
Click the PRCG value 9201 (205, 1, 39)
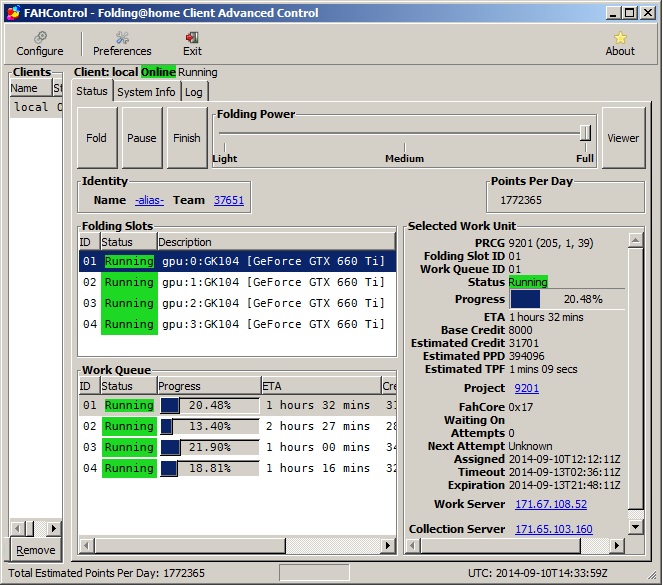(x=551, y=243)
